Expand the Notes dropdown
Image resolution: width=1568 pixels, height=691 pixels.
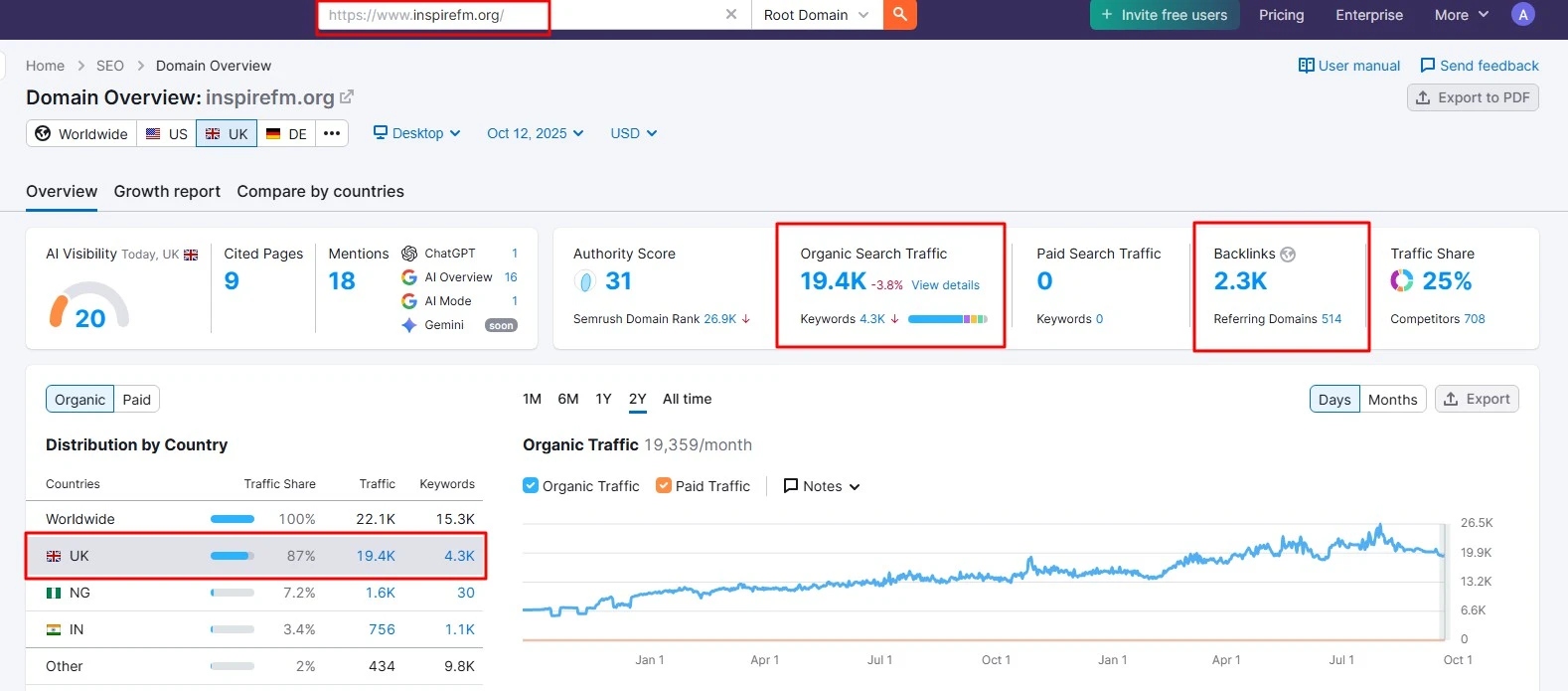click(822, 486)
